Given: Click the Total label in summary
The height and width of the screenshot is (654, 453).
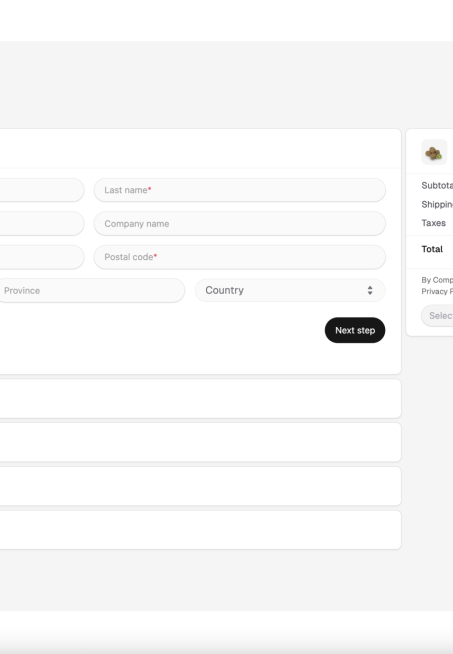Looking at the screenshot, I should (x=432, y=249).
